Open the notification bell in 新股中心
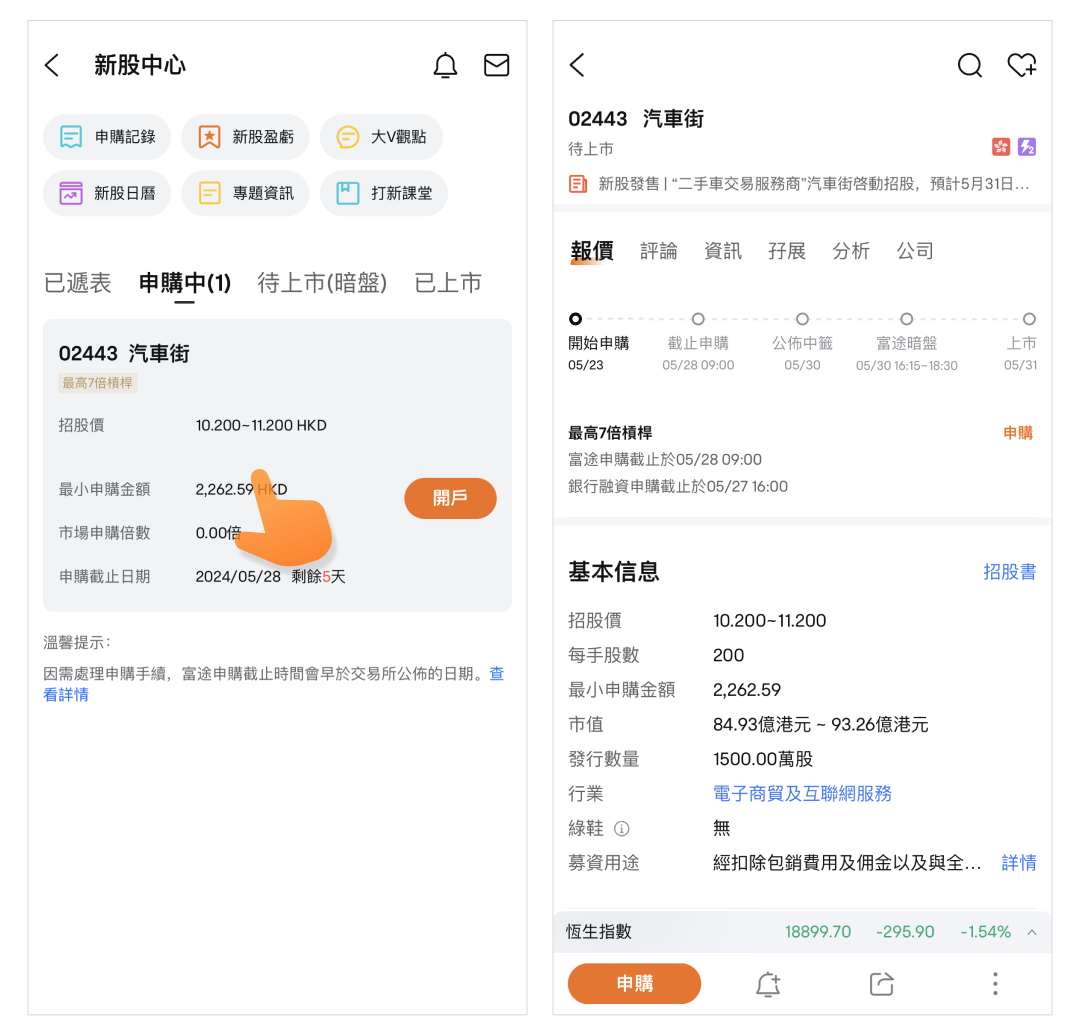This screenshot has height=1036, width=1080. 445,66
